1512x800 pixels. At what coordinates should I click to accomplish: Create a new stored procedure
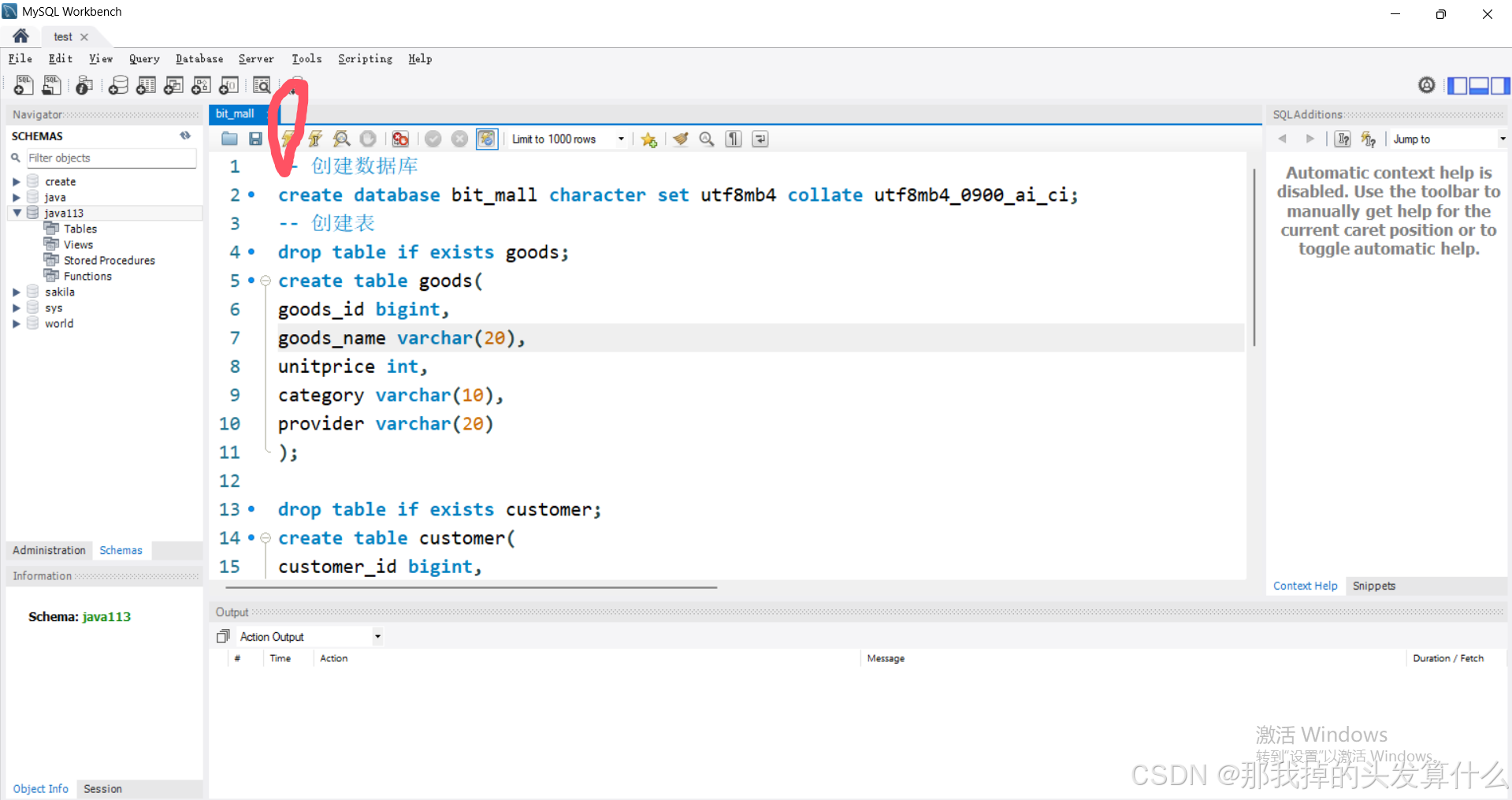tap(201, 85)
